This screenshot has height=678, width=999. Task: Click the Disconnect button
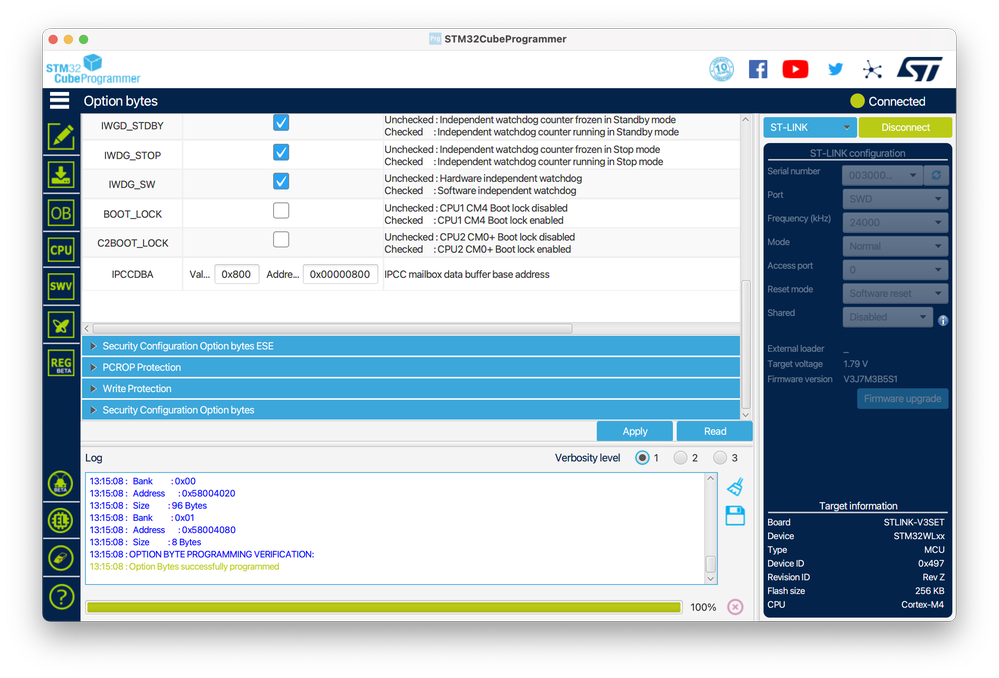click(x=905, y=127)
